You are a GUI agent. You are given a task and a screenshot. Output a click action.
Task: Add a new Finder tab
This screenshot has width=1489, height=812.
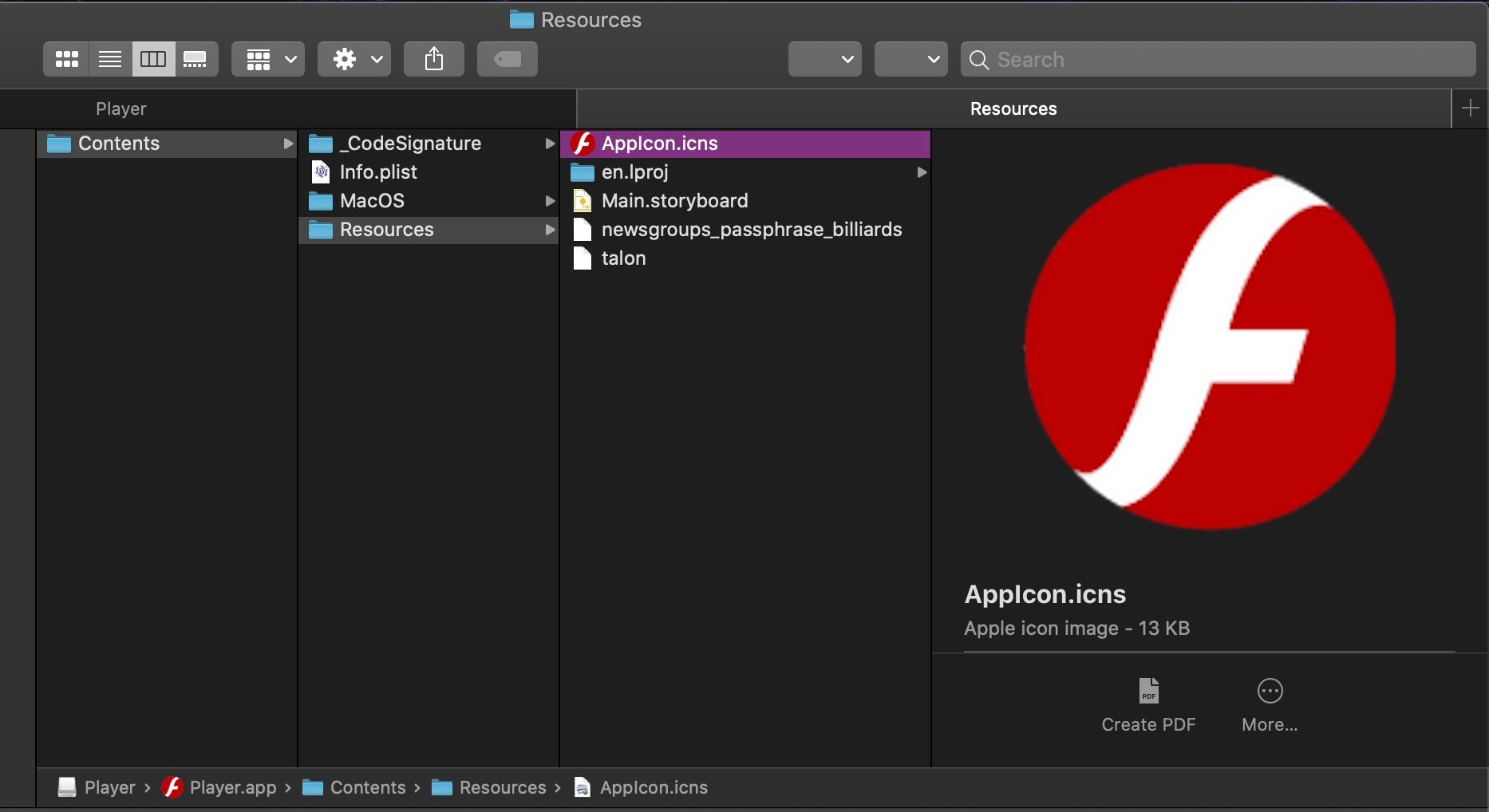(1470, 108)
